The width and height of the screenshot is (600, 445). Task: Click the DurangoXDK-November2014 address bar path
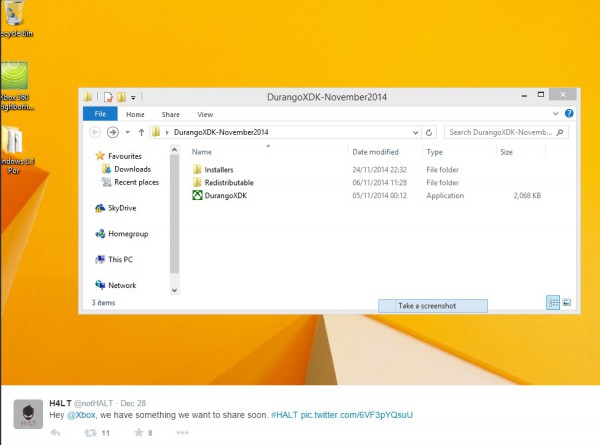click(221, 132)
